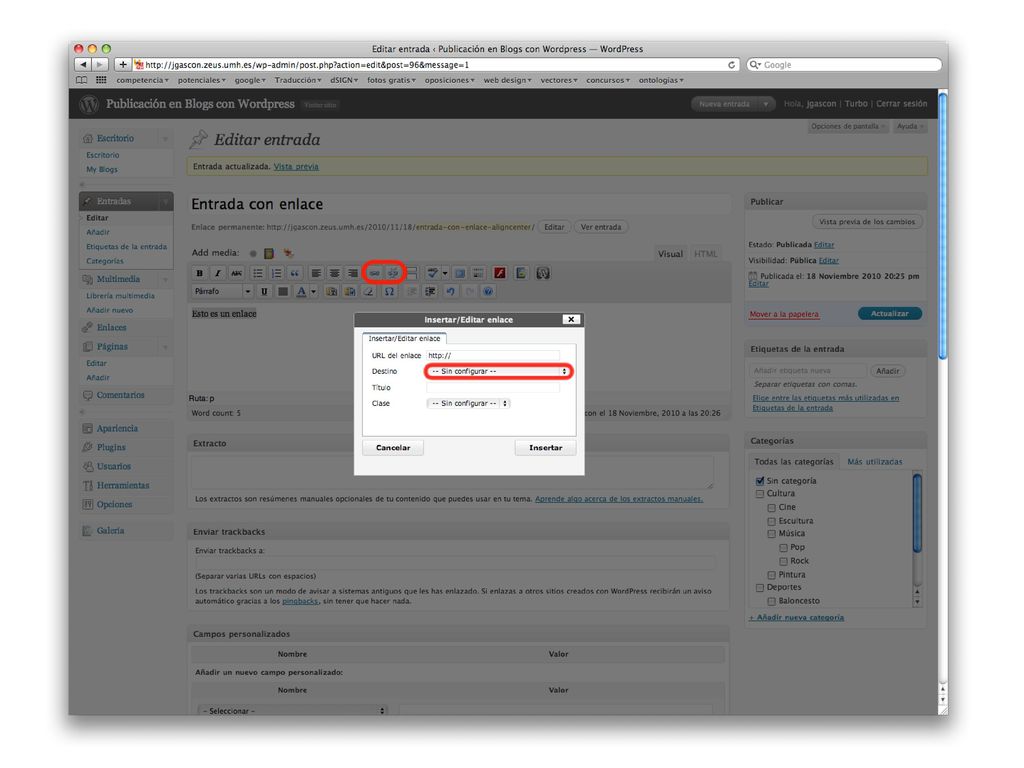Image resolution: width=1024 pixels, height=768 pixels.
Task: Check the Rock category
Action: (784, 561)
